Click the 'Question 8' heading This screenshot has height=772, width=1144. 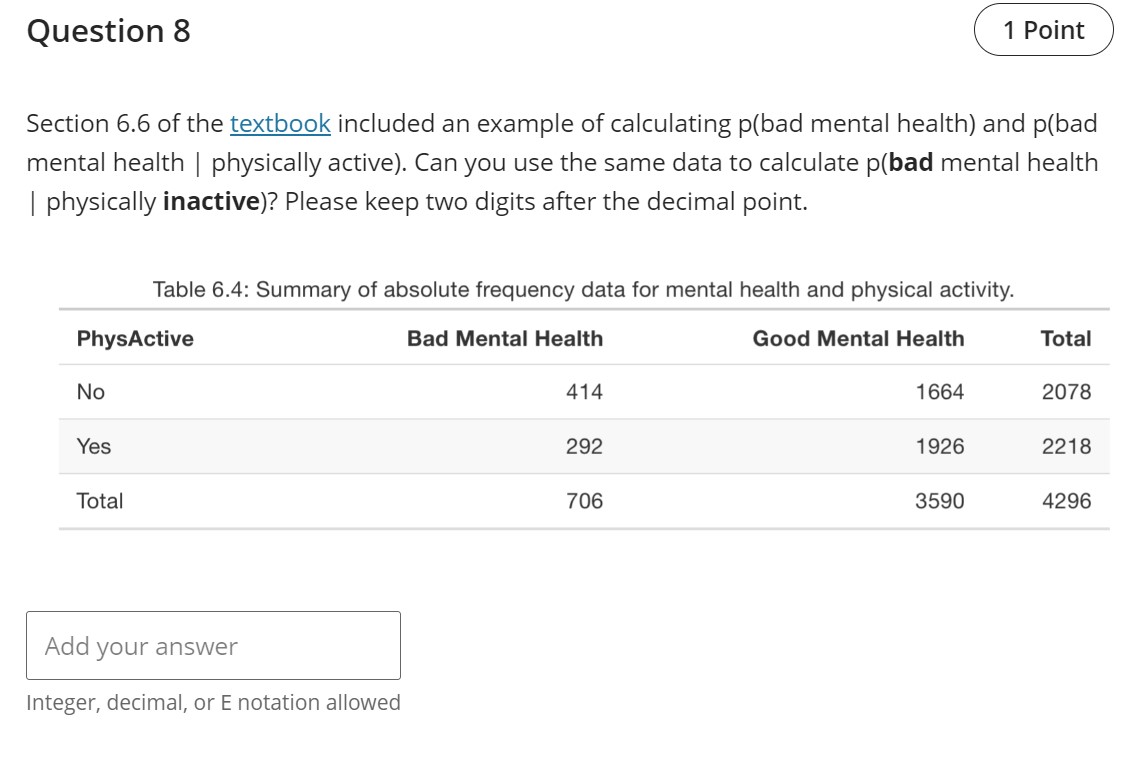coord(109,31)
